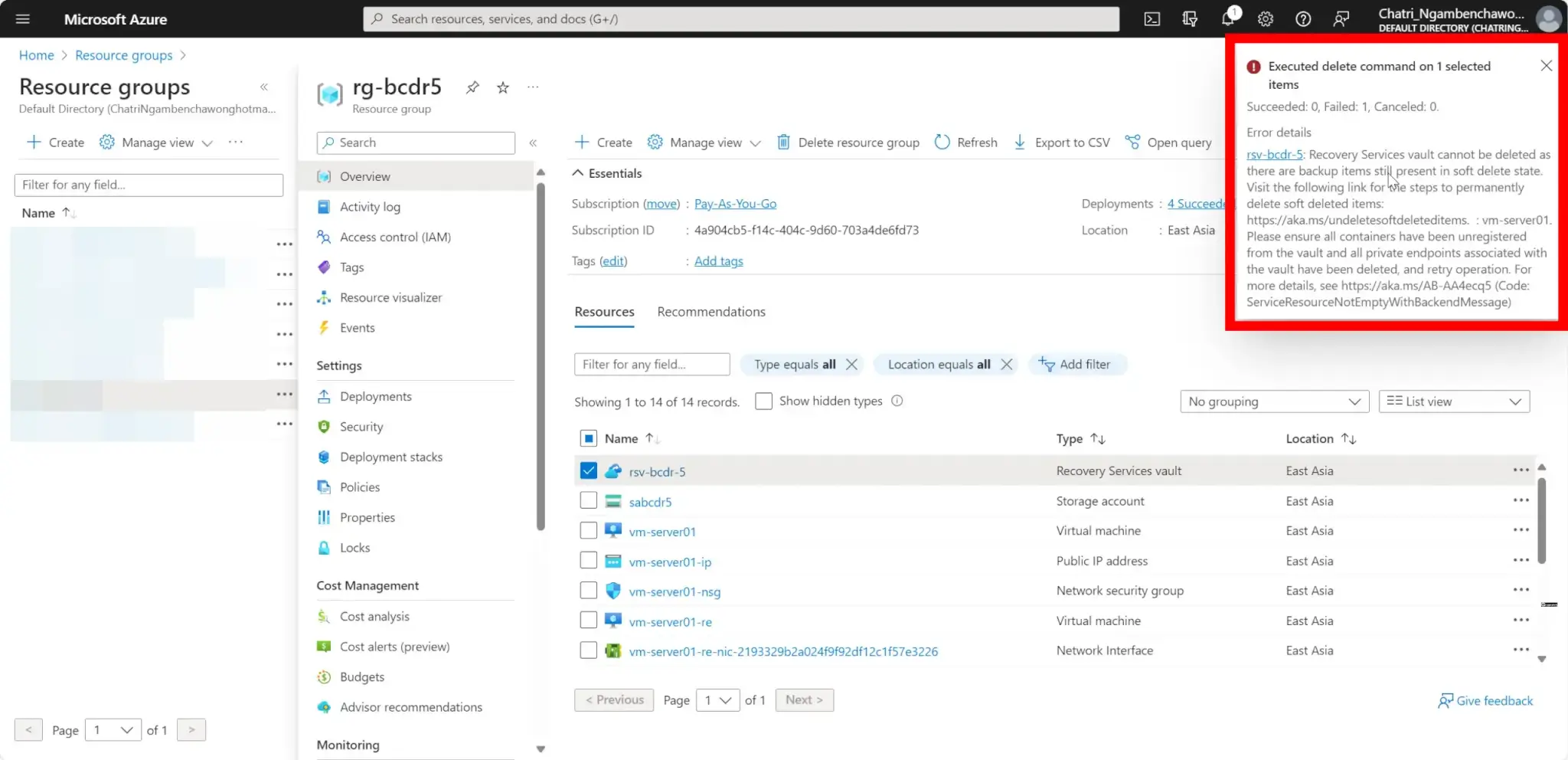This screenshot has width=1568, height=760.
Task: Check the vm-server01 row checkbox
Action: pyautogui.click(x=588, y=530)
